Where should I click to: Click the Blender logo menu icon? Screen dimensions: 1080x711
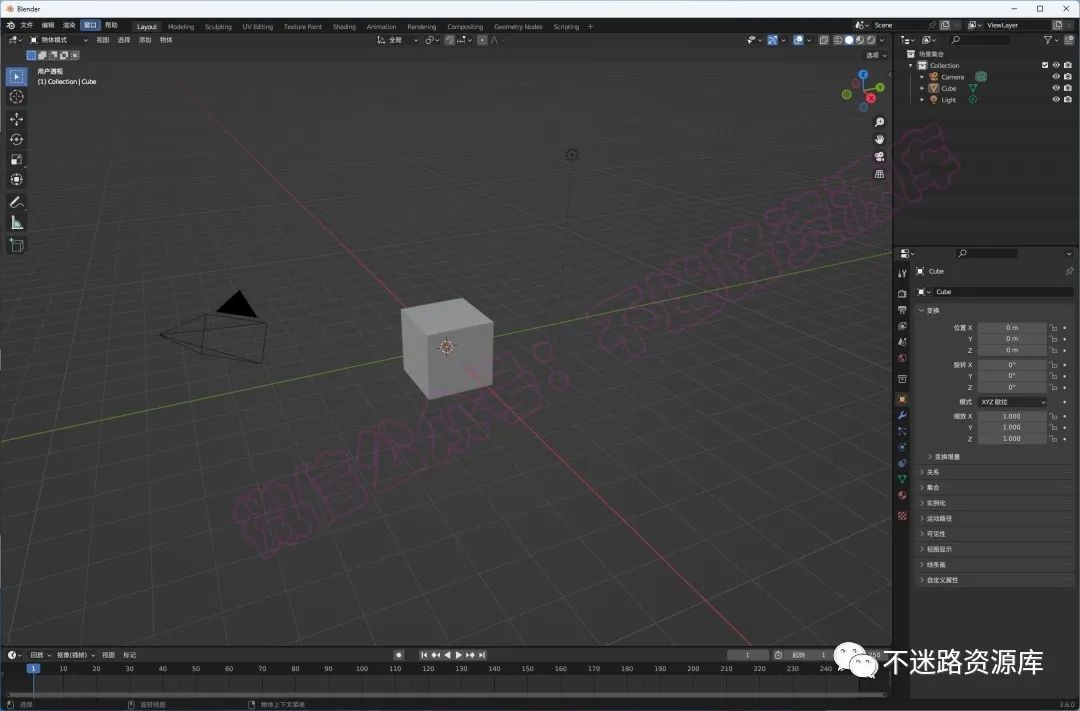(x=10, y=25)
